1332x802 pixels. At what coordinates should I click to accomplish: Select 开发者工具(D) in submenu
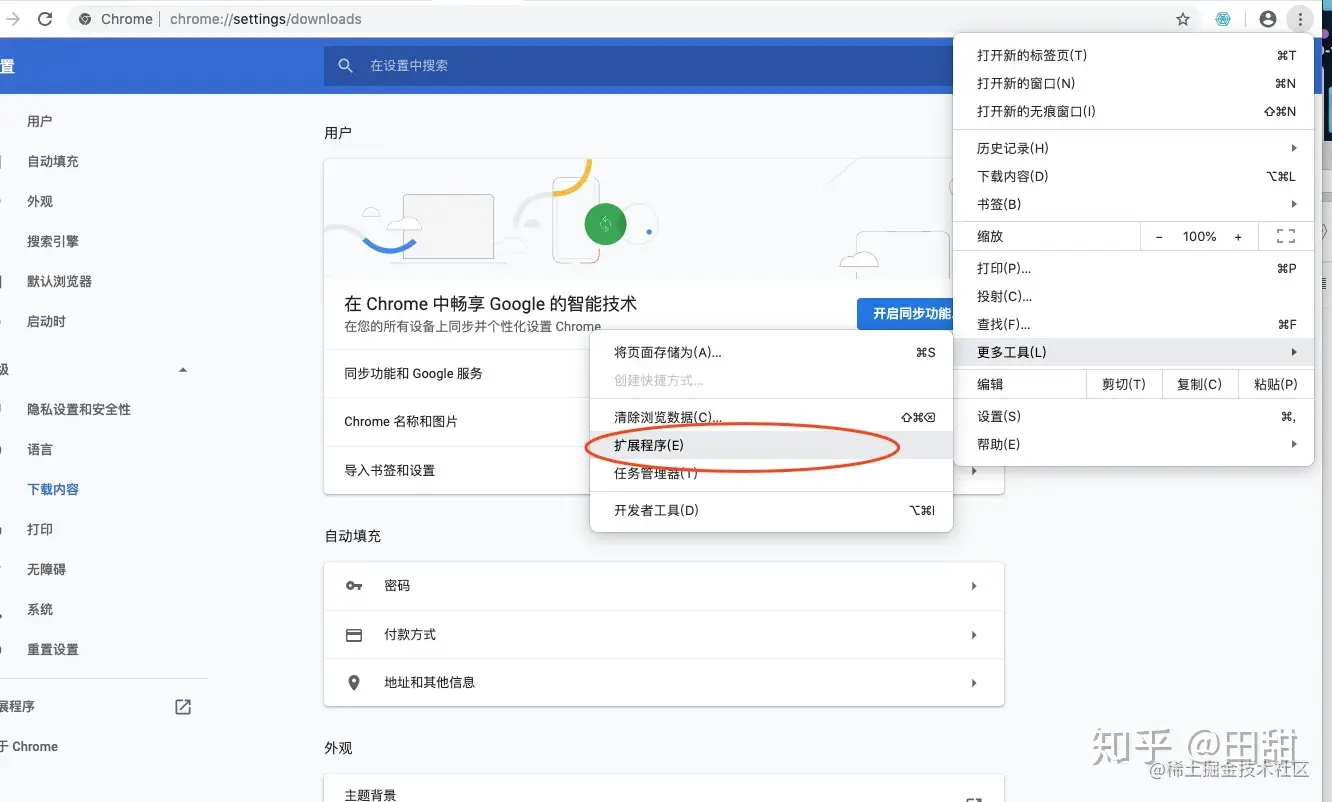(771, 510)
